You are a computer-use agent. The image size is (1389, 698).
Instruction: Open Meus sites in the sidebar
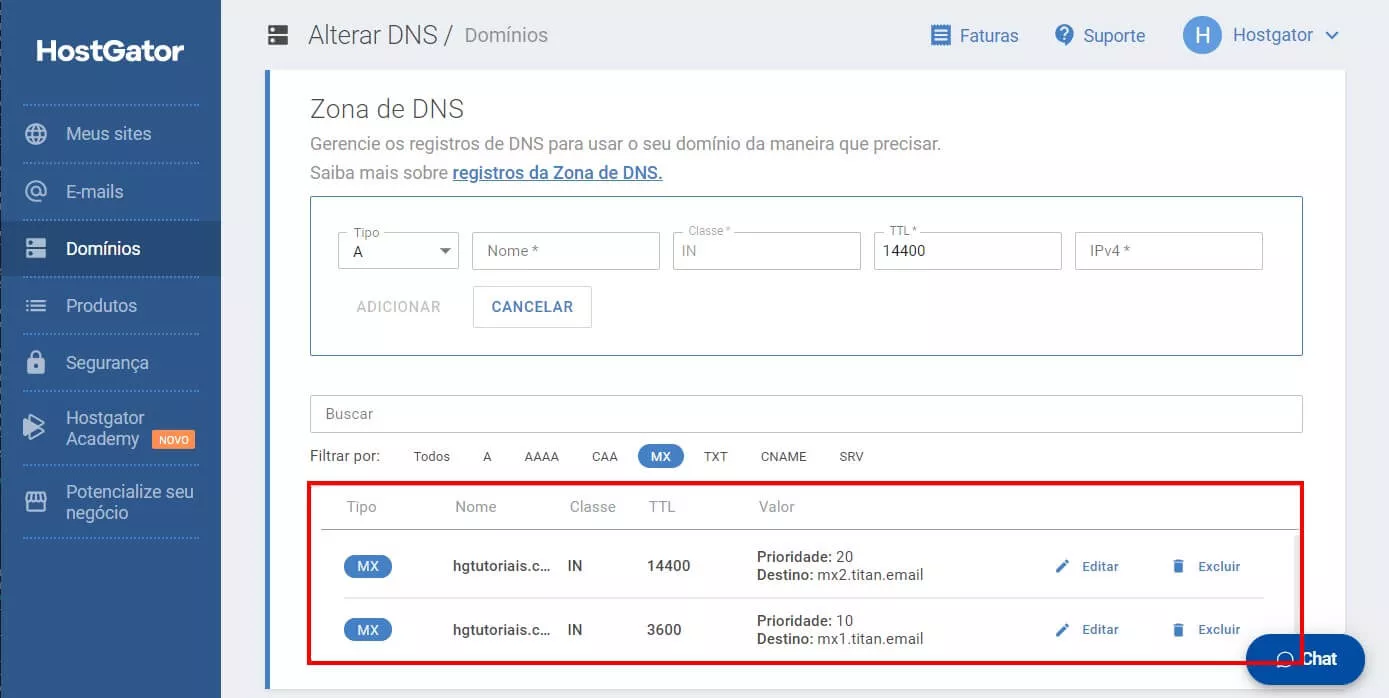click(110, 134)
